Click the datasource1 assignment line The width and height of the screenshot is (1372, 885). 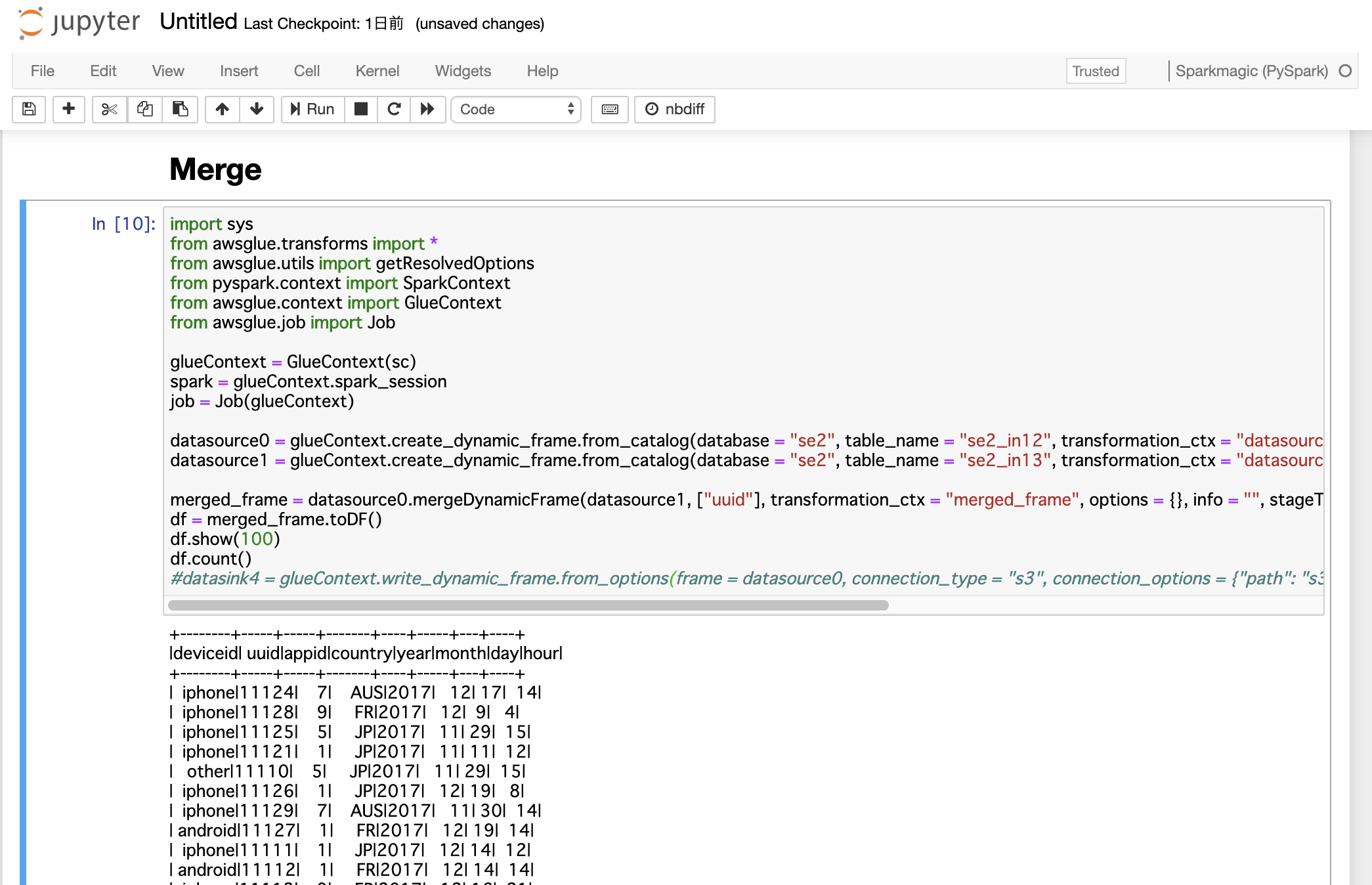tap(746, 460)
